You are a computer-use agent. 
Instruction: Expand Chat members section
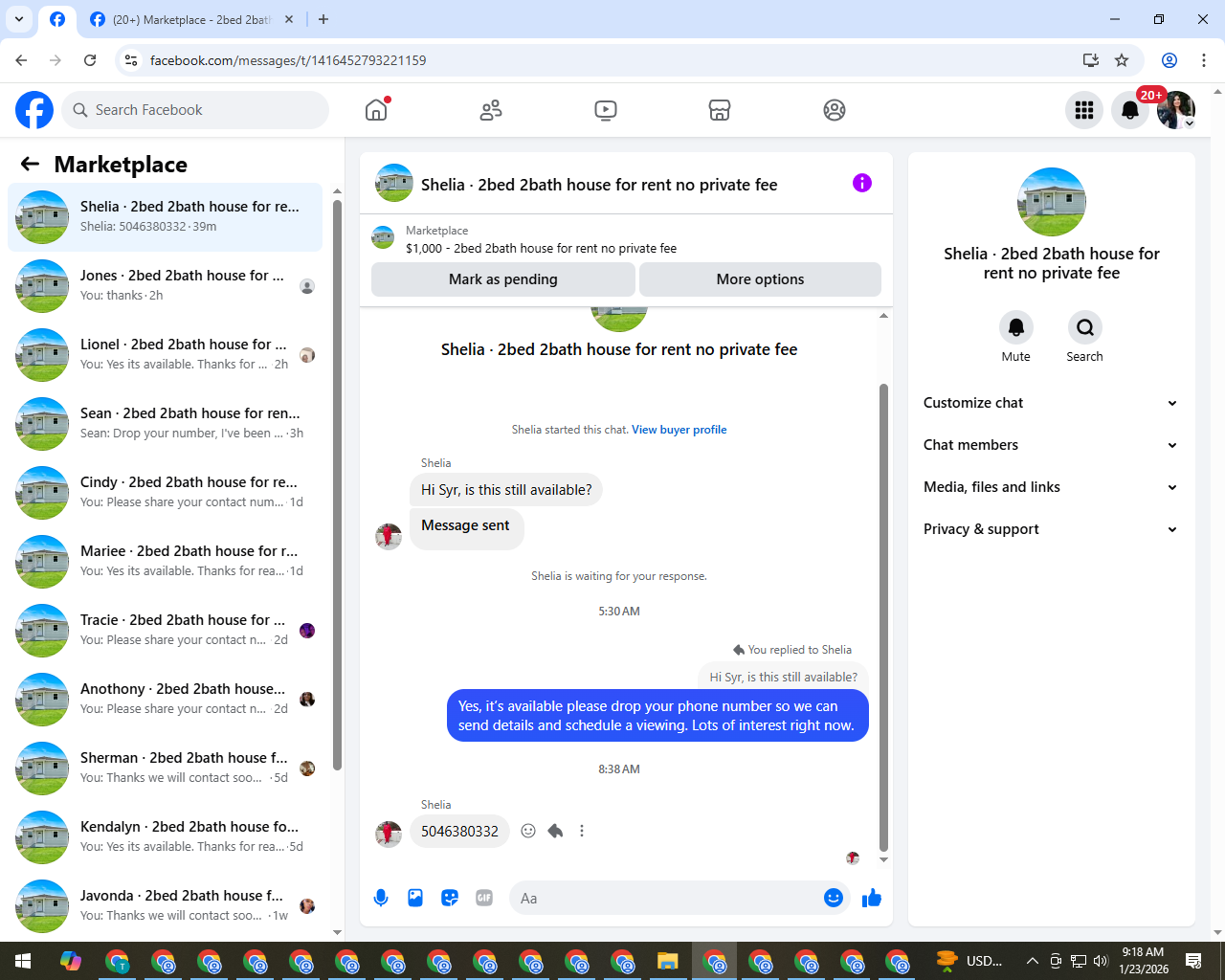[x=1051, y=445]
